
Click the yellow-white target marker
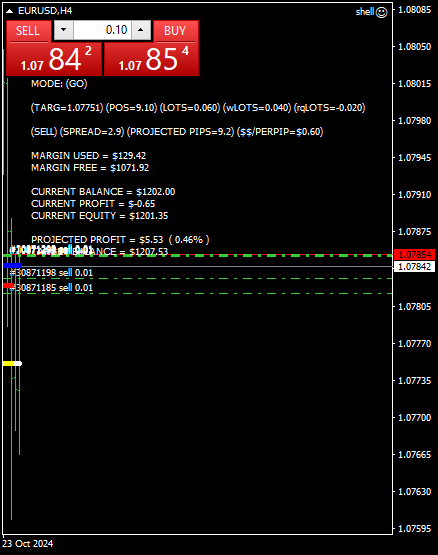12,364
